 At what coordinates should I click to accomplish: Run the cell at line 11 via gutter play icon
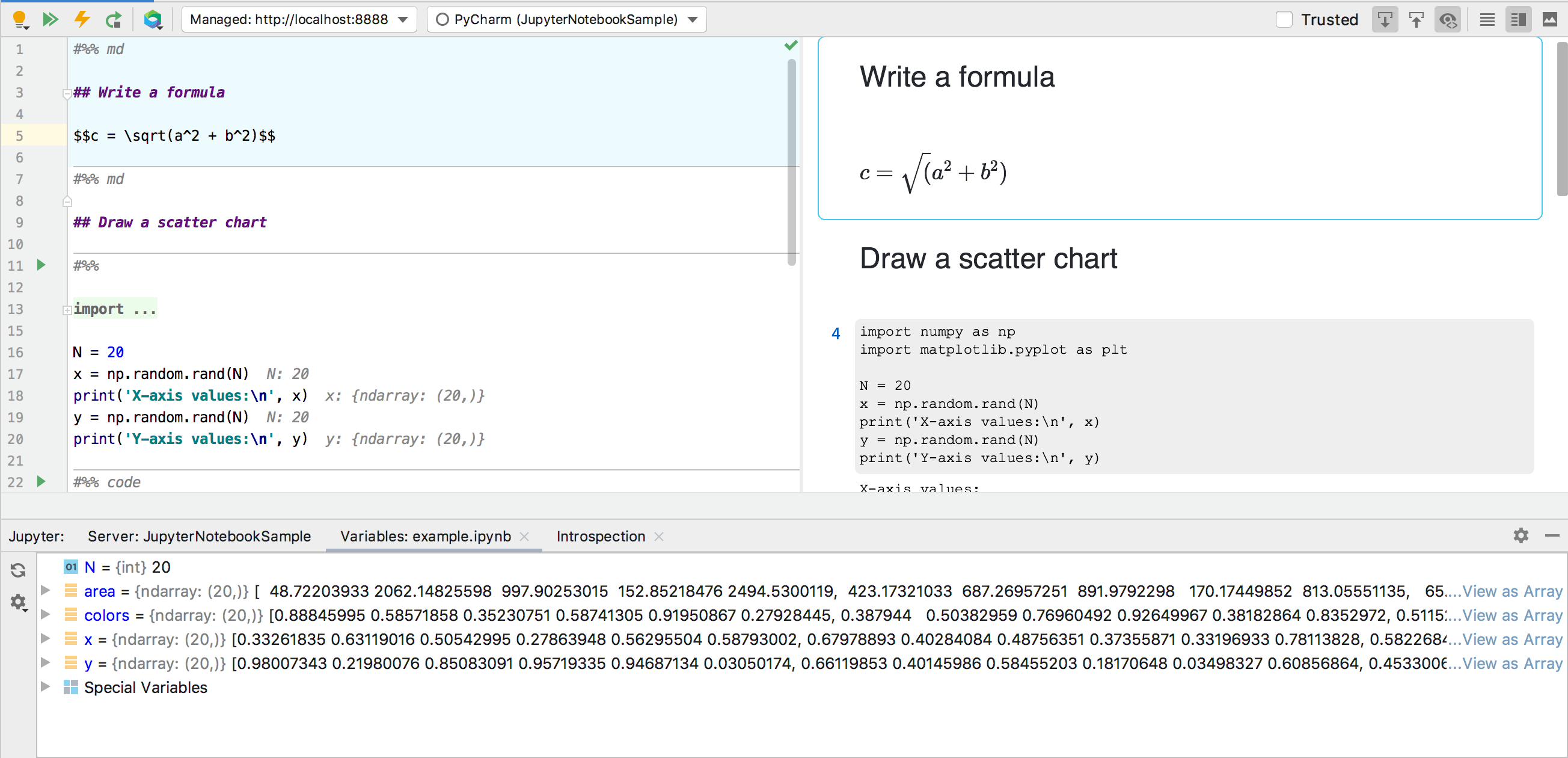[x=40, y=265]
